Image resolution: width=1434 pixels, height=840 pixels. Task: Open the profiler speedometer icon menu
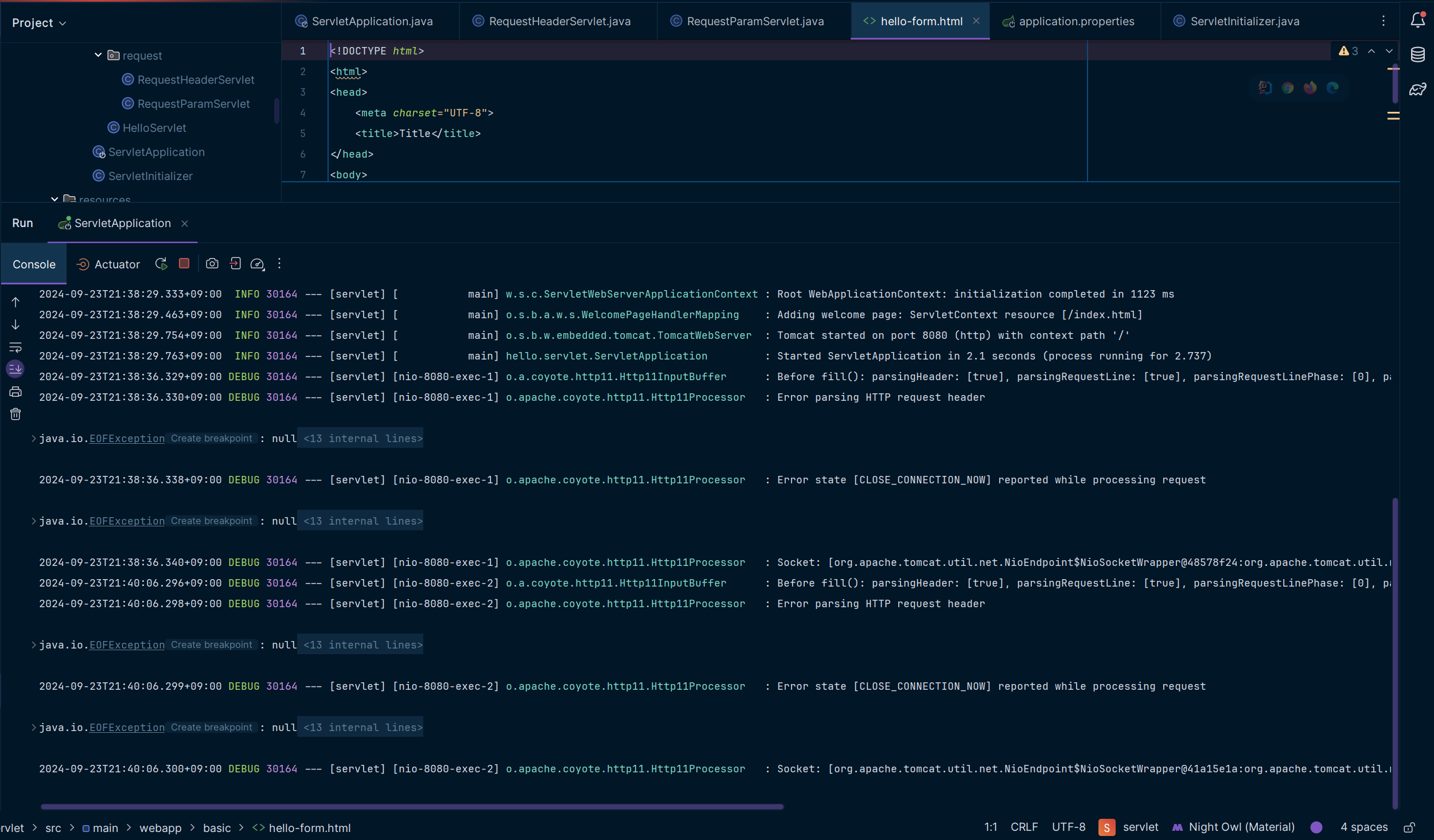(x=258, y=264)
